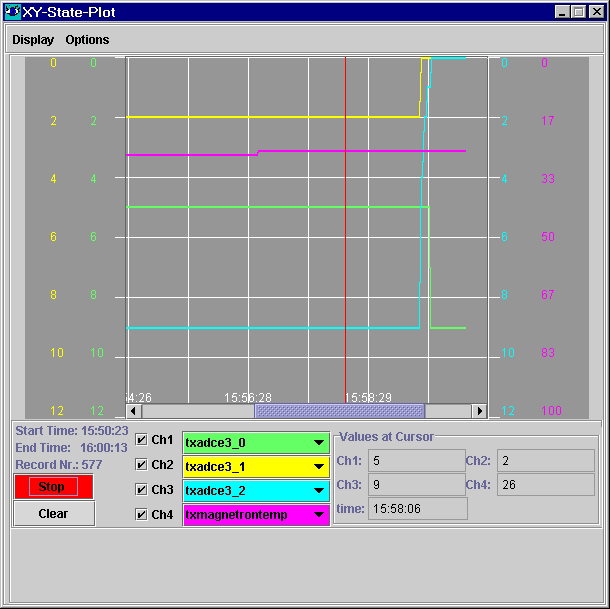
Task: Open the magenta txmagnetrontemp channel dropdown
Action: (x=256, y=515)
